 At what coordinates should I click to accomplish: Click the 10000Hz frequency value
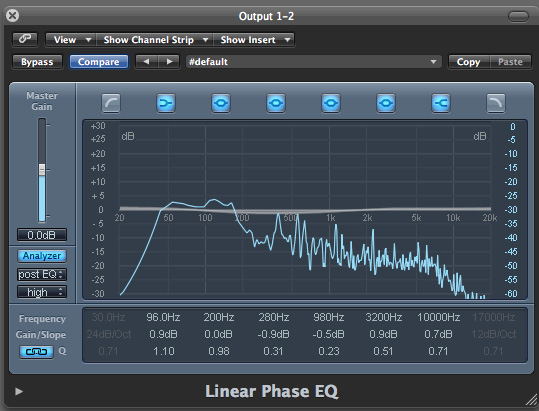click(439, 317)
